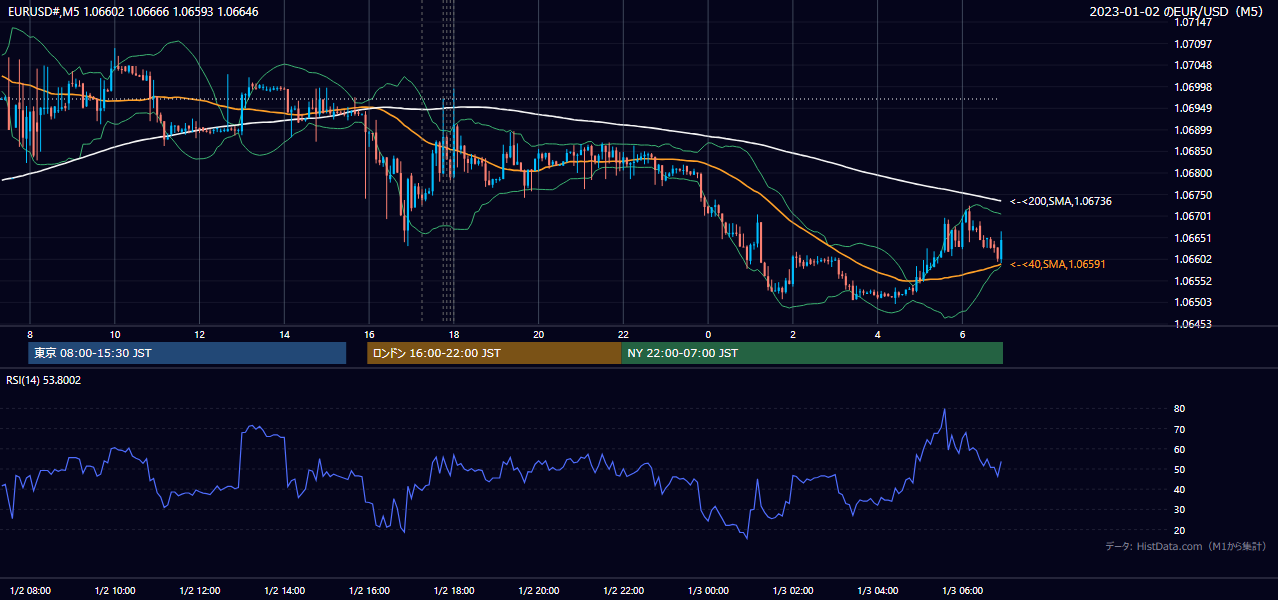Click price axis label 1.06899

click(x=1193, y=130)
